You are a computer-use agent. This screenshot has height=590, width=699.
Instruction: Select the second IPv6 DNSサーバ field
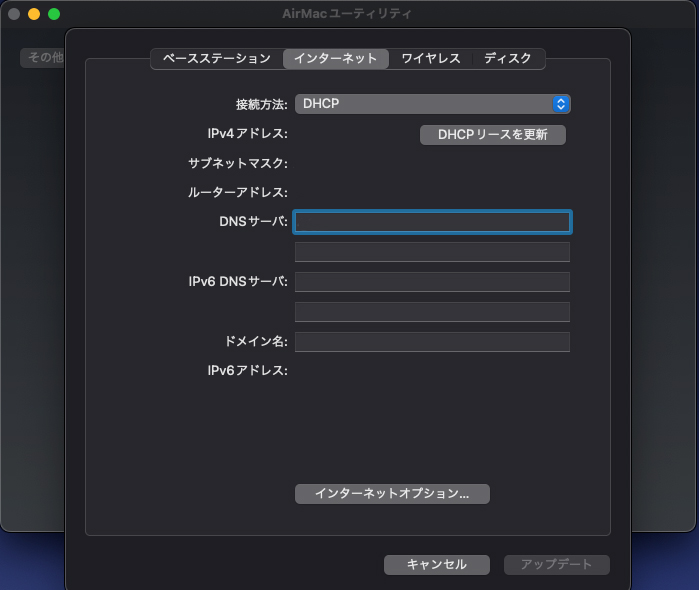tap(432, 312)
